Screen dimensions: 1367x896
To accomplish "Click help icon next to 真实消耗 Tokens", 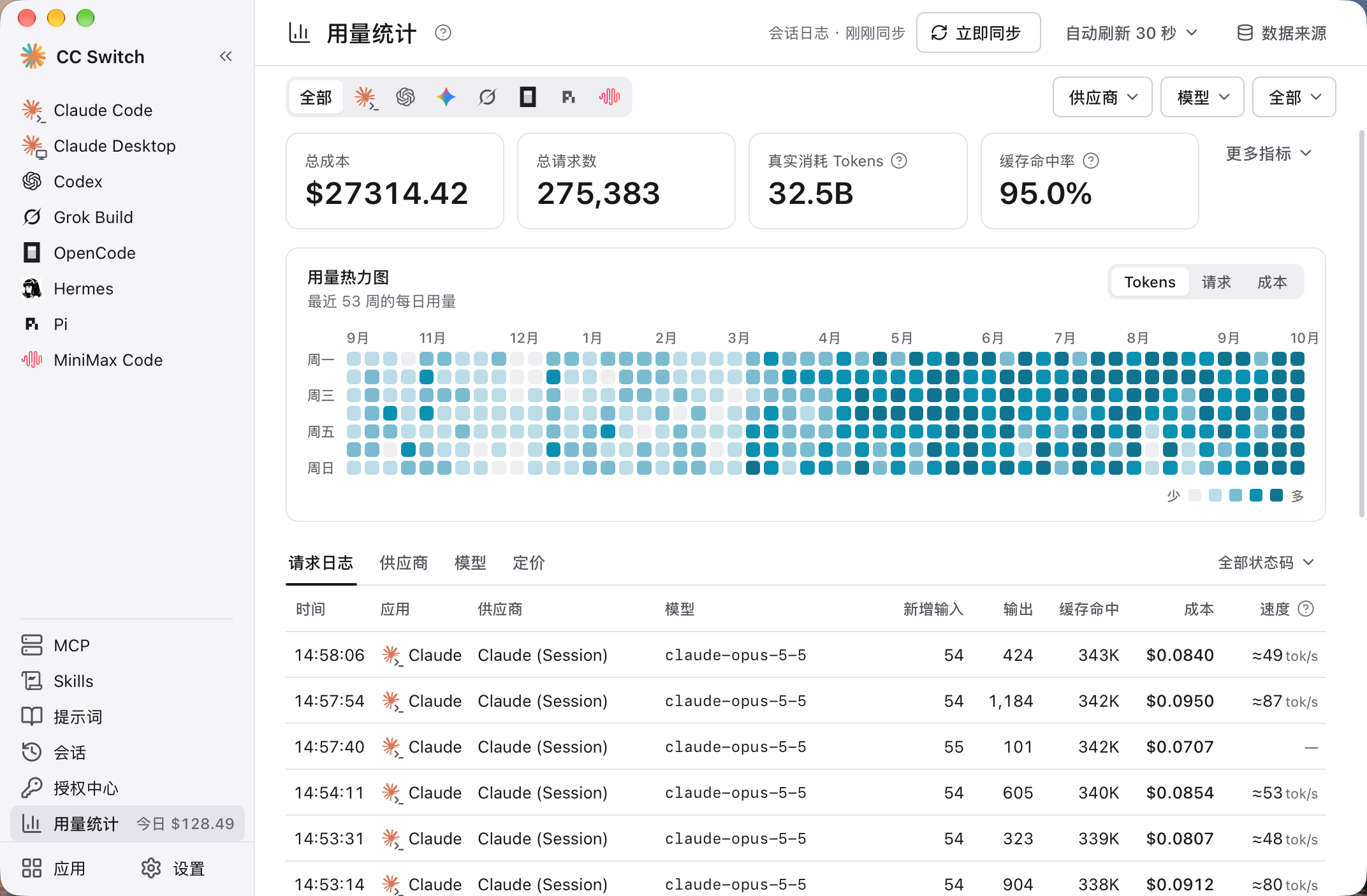I will [x=899, y=161].
